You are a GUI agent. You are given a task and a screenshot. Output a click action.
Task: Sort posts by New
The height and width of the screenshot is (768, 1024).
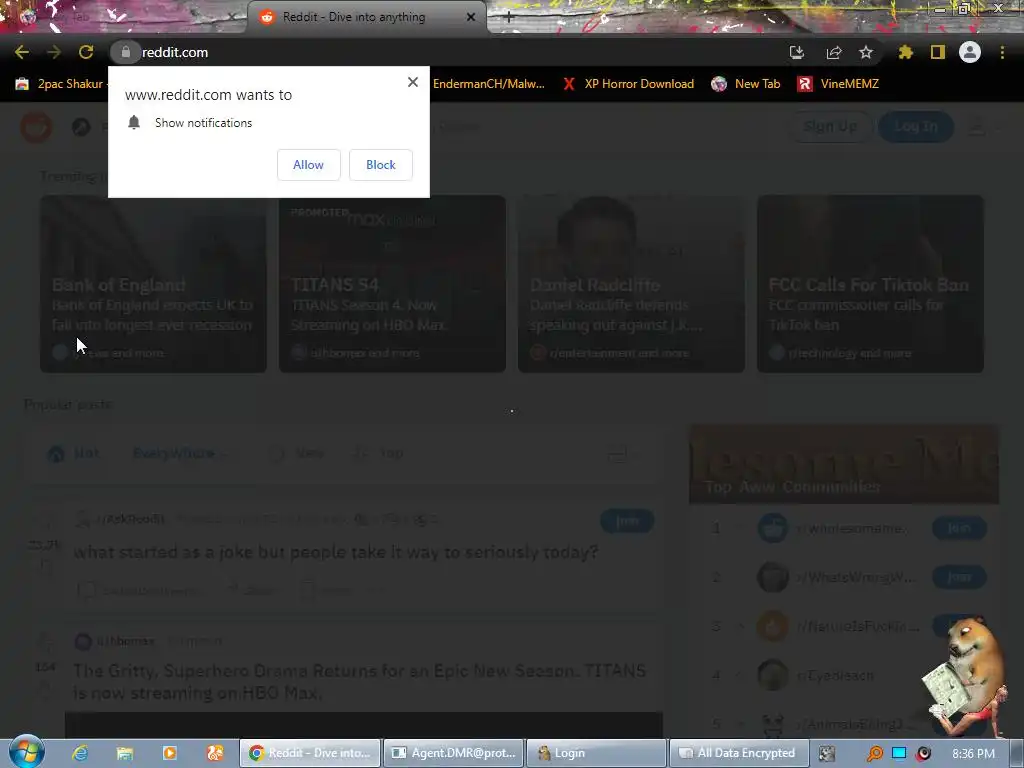tap(297, 453)
